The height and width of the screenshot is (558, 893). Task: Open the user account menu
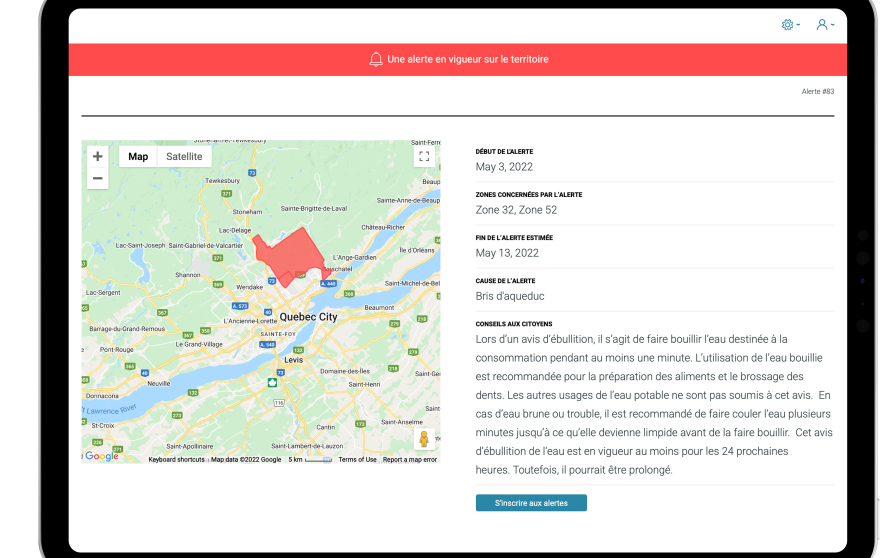coord(825,24)
